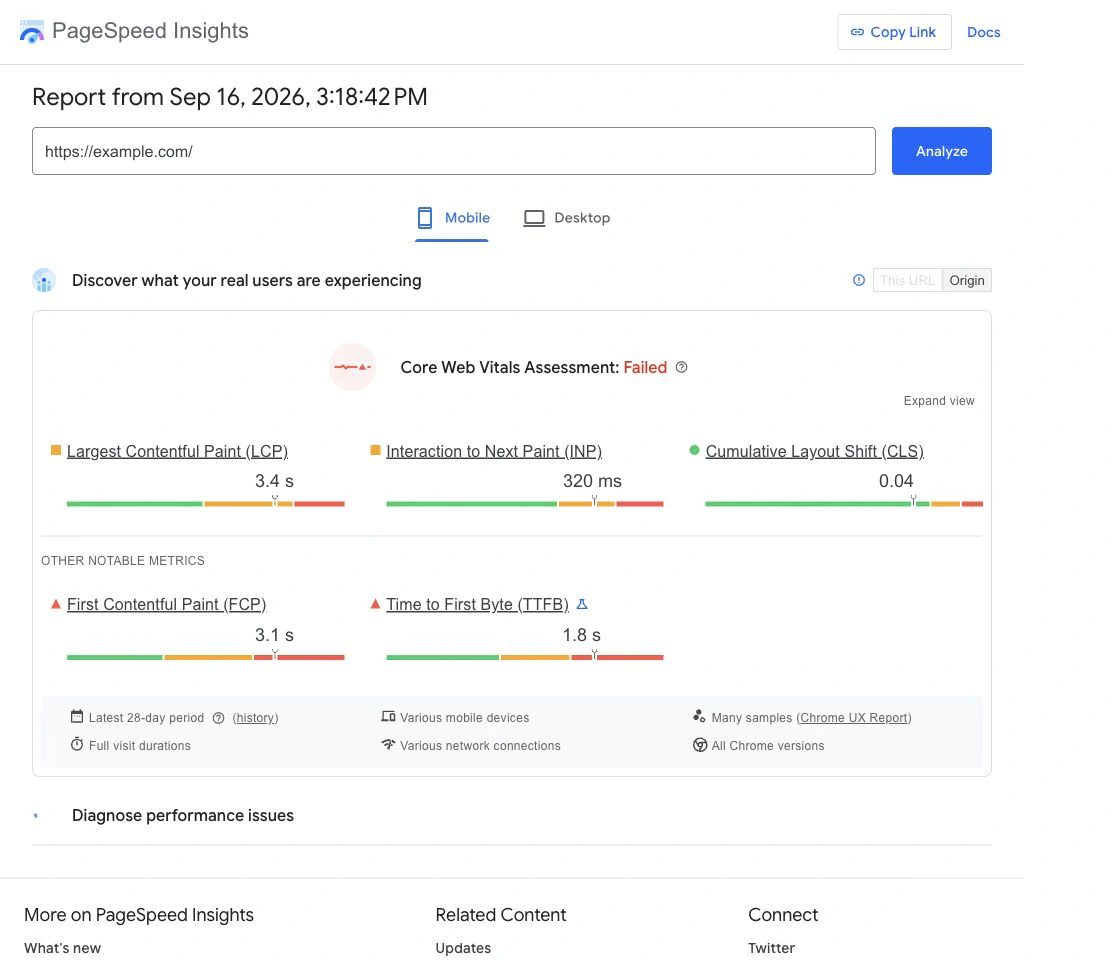The width and height of the screenshot is (1120, 960).
Task: Click the calendar icon for 28-day period
Action: (76, 716)
